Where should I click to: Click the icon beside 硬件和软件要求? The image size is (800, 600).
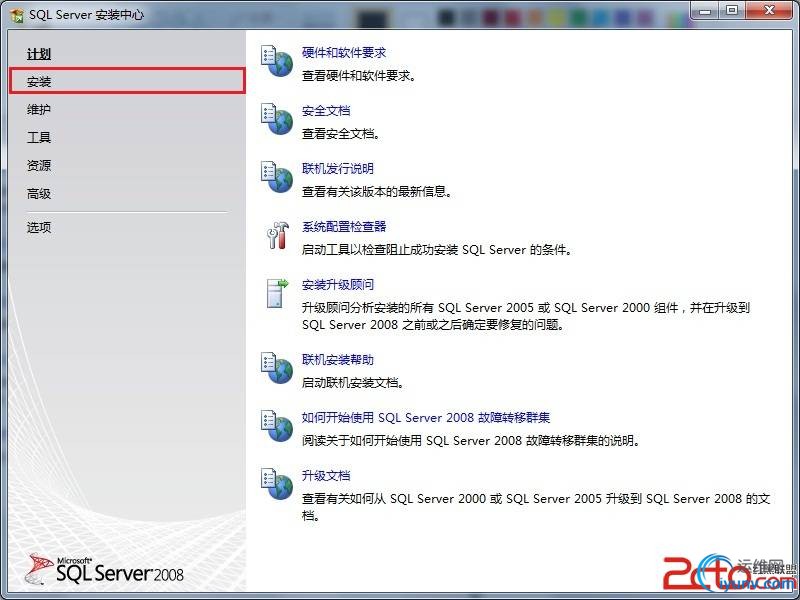click(x=277, y=61)
